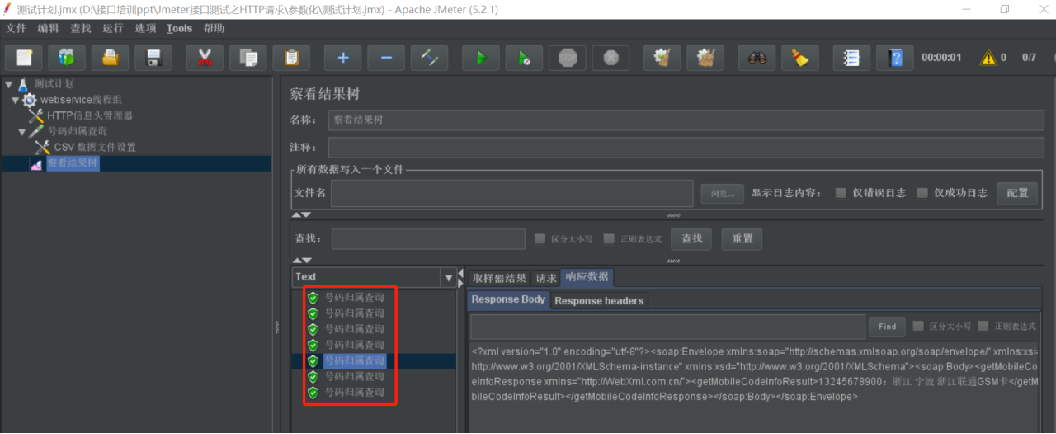Copy the selected element via toolbar

coord(248,58)
